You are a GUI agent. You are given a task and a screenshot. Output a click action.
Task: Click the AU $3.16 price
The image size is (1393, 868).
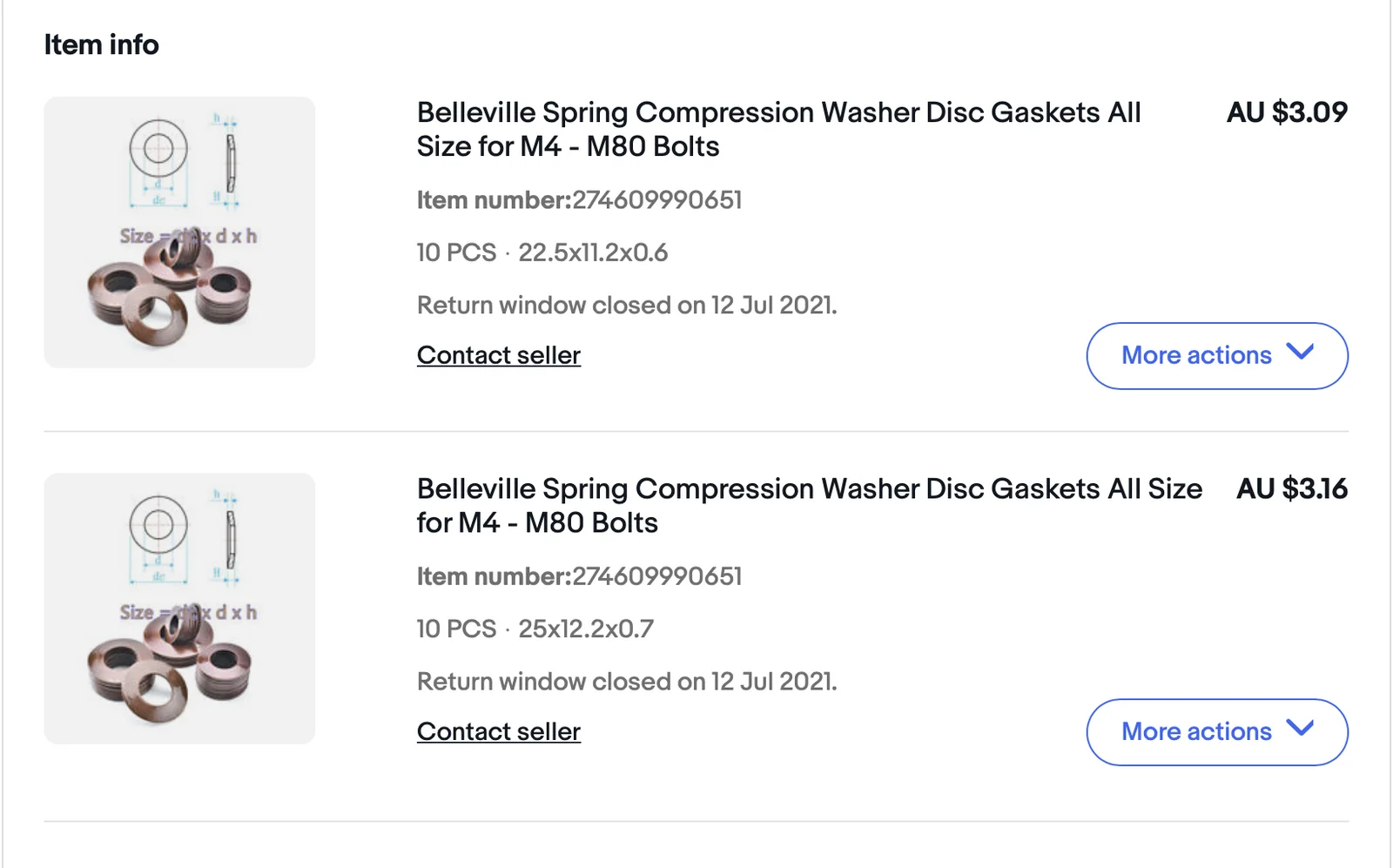pos(1291,488)
